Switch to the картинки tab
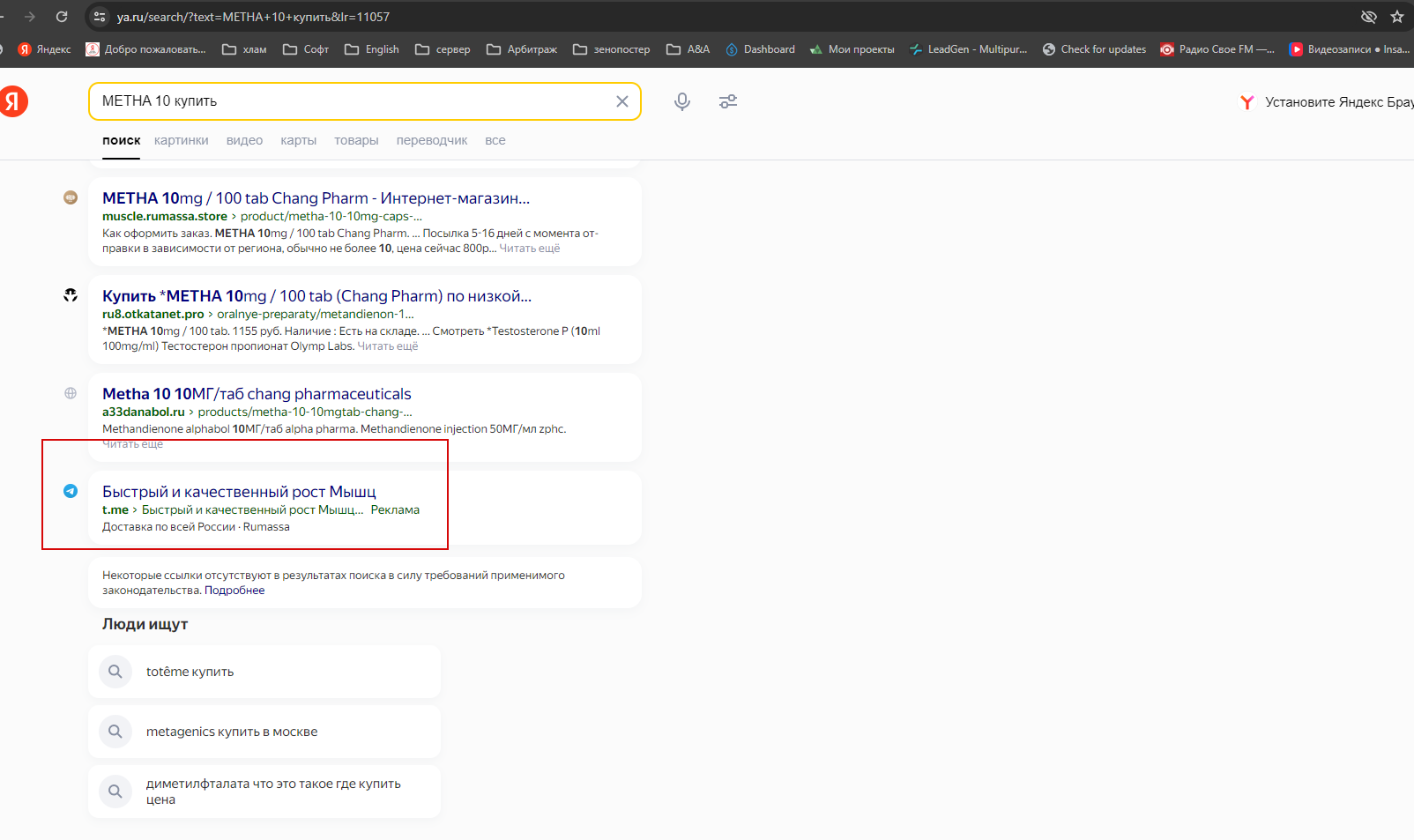This screenshot has height=840, width=1414. [x=181, y=140]
